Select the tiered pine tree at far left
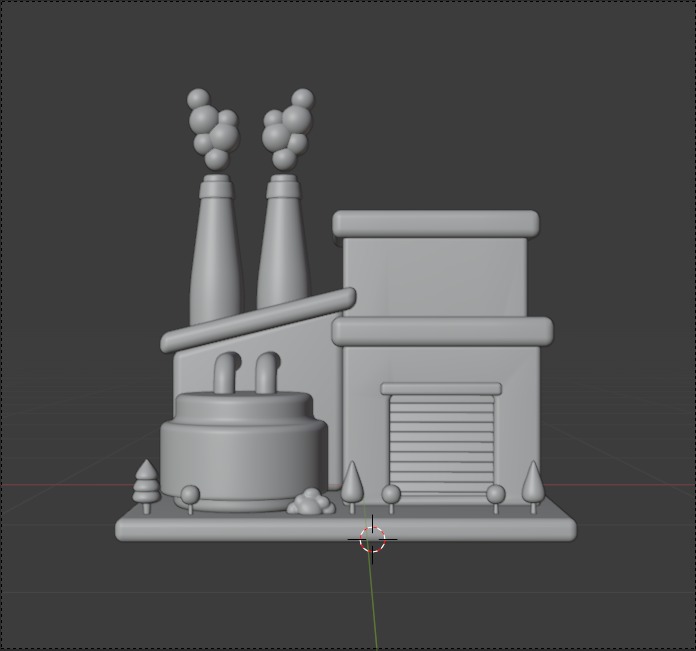This screenshot has height=651, width=696. pyautogui.click(x=146, y=487)
